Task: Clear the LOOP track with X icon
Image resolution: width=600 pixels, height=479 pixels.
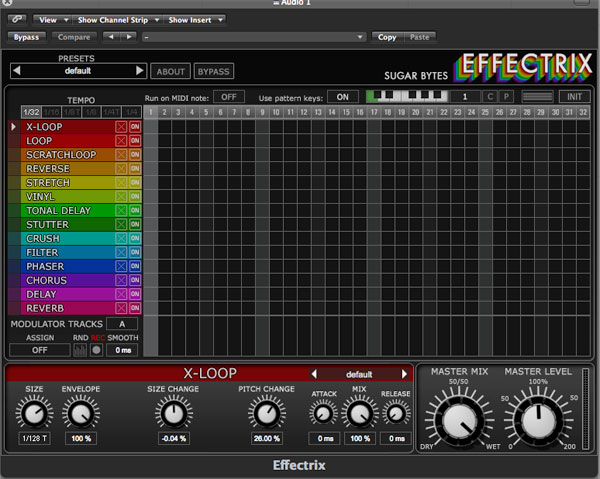Action: (121, 141)
